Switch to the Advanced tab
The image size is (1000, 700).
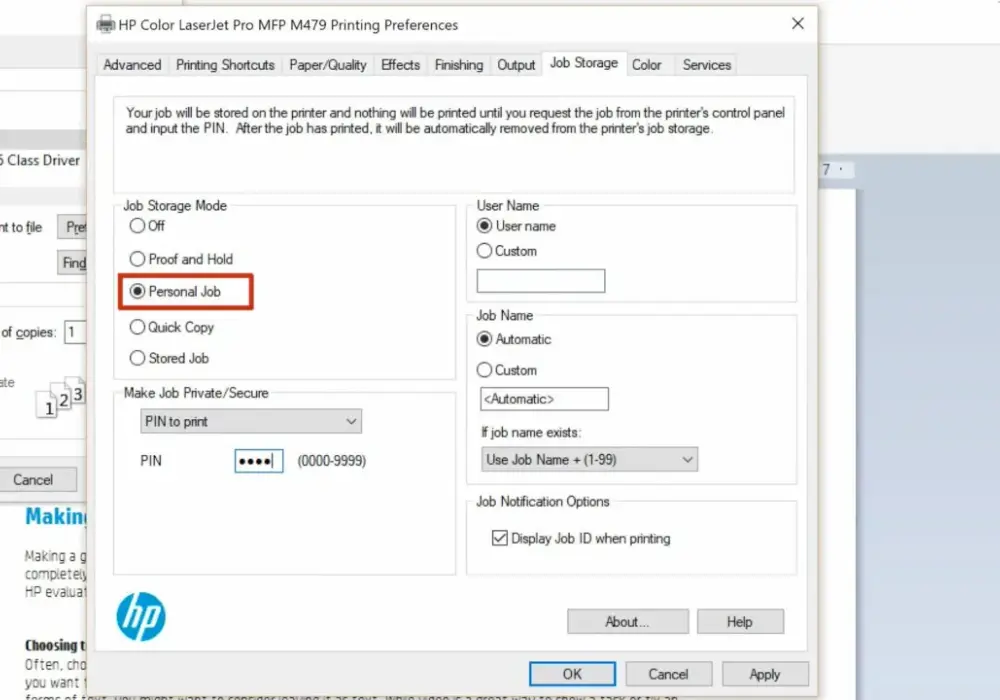pos(132,64)
